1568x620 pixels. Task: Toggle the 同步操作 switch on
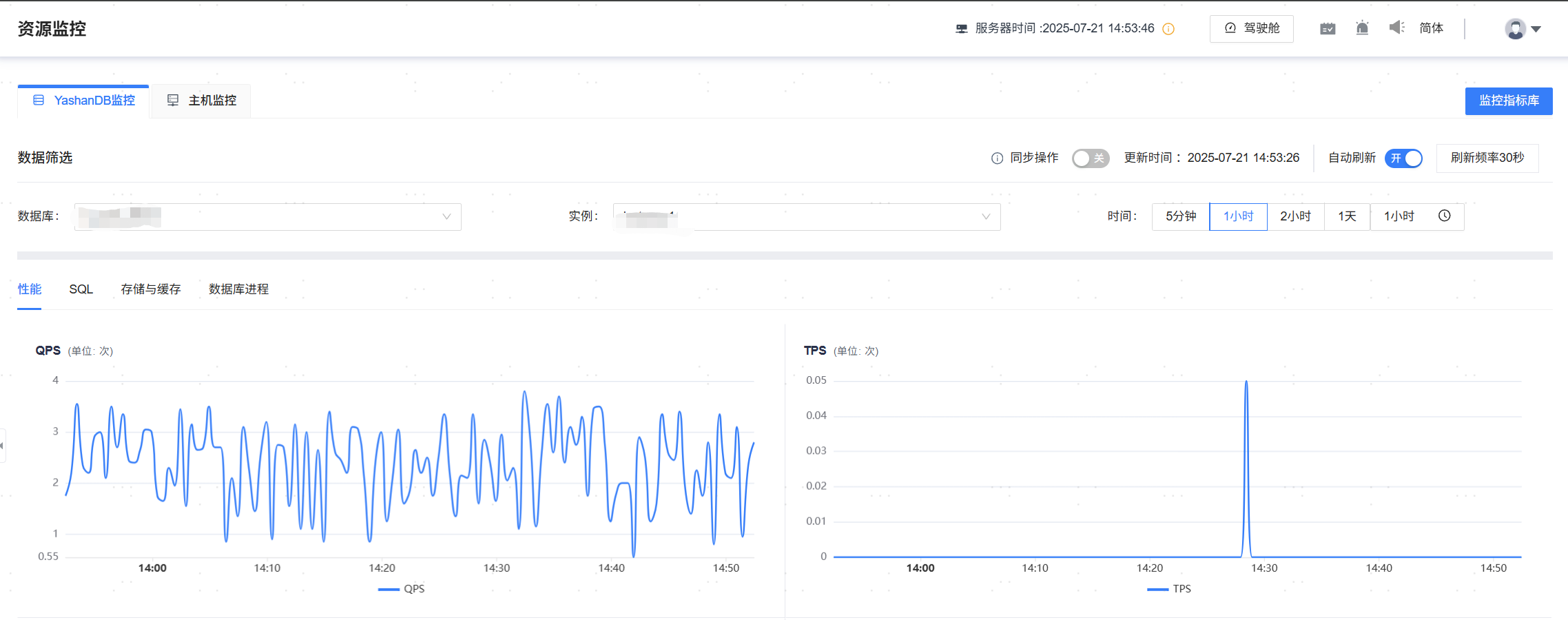pyautogui.click(x=1090, y=158)
